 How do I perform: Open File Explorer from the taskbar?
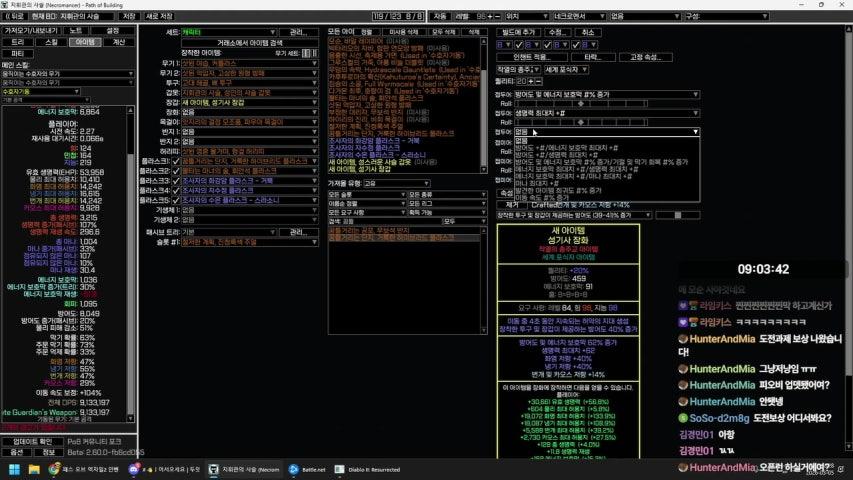tap(34, 468)
